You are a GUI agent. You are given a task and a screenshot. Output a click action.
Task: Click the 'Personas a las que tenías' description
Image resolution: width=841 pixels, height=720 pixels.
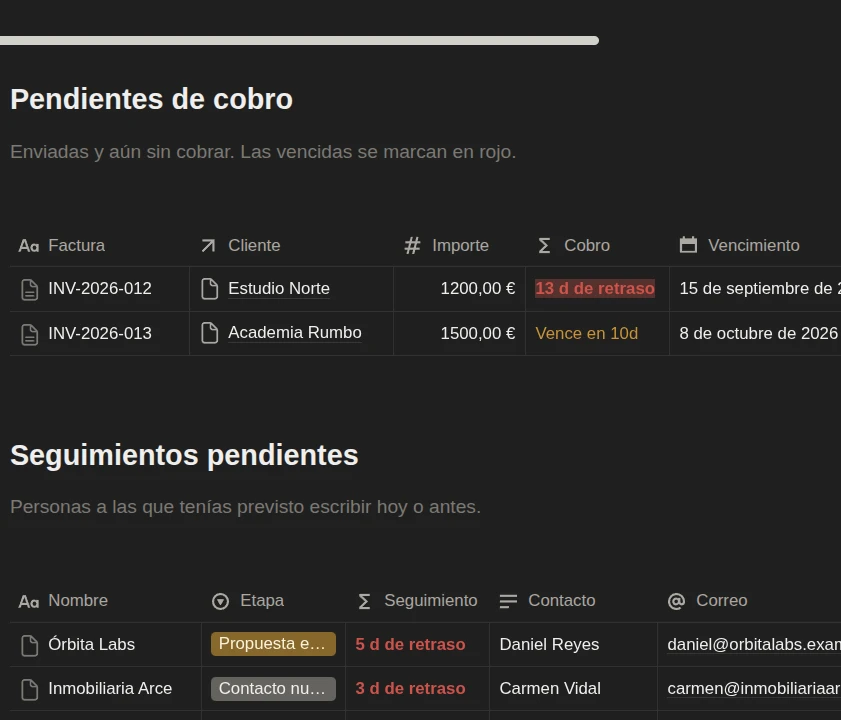click(245, 507)
